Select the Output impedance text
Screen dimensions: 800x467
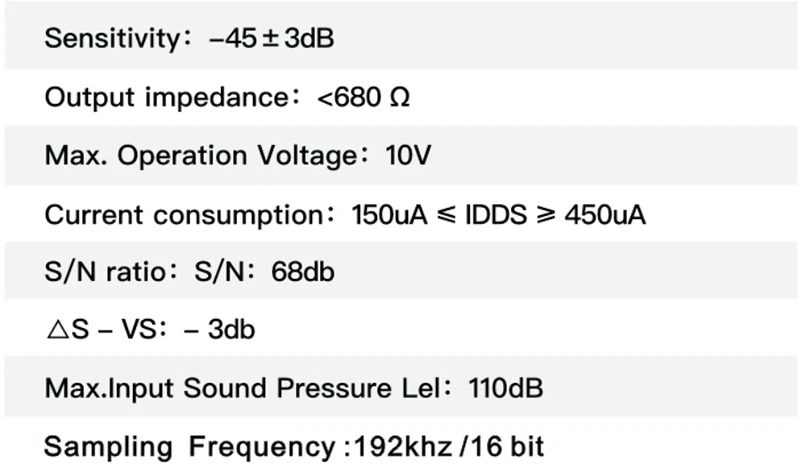pos(167,98)
